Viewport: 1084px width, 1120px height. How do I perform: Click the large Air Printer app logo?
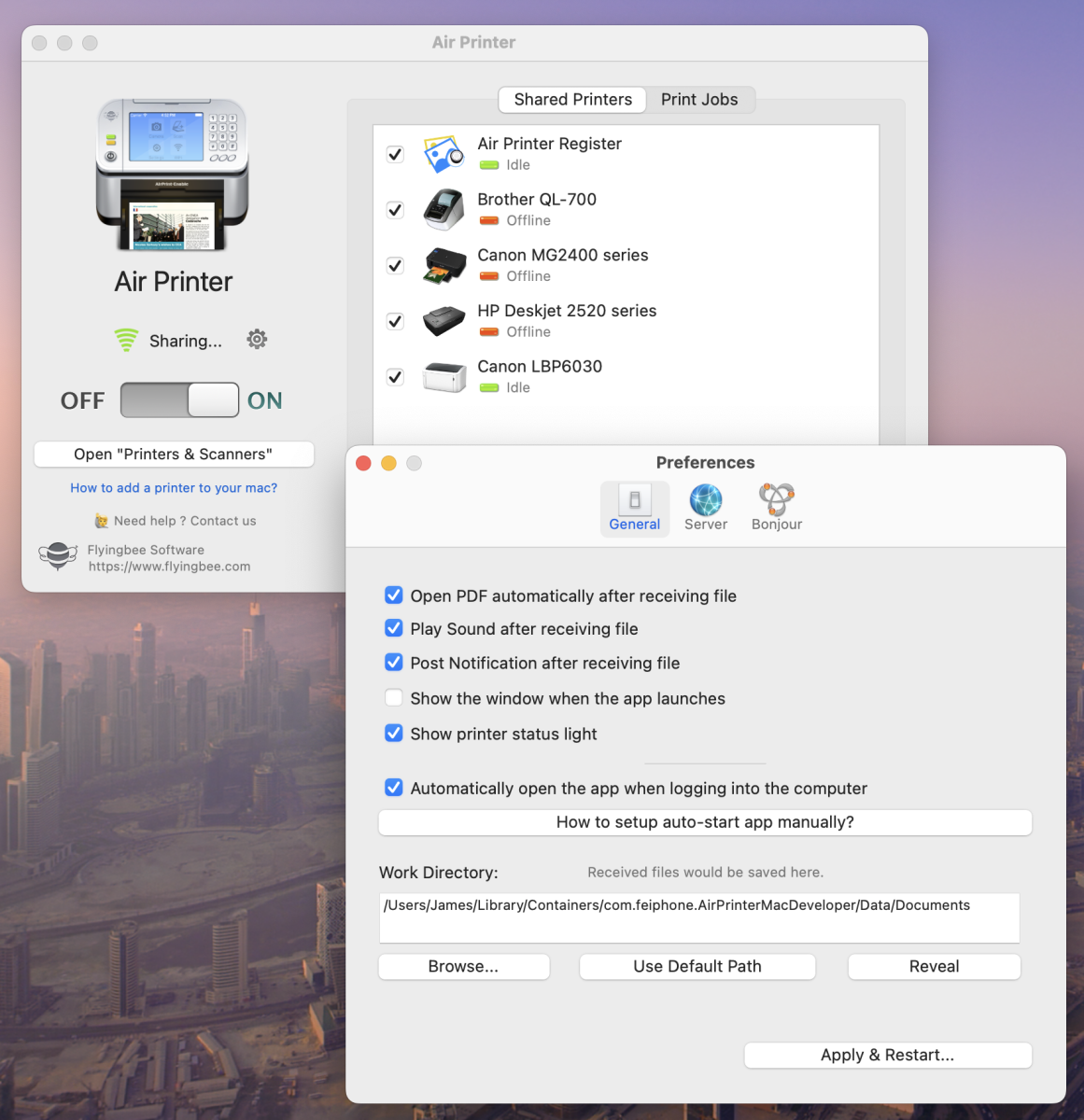(x=173, y=175)
